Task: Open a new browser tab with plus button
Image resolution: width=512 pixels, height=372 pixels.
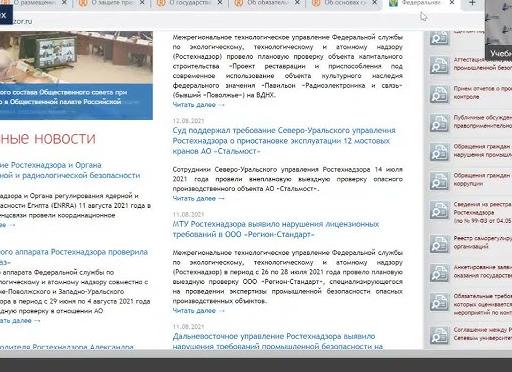Action: pyautogui.click(x=472, y=3)
